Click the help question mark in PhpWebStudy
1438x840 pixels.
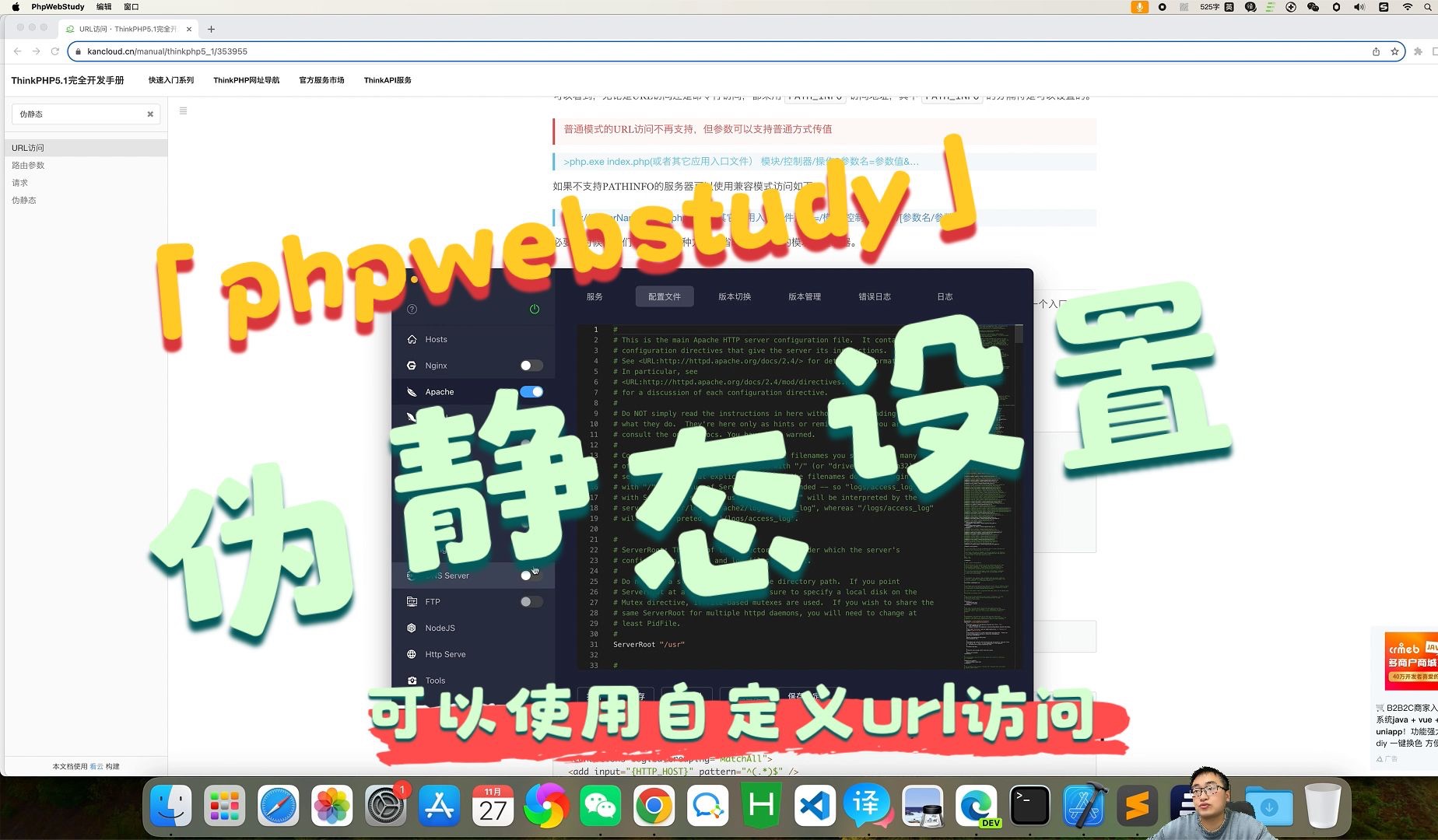(412, 309)
